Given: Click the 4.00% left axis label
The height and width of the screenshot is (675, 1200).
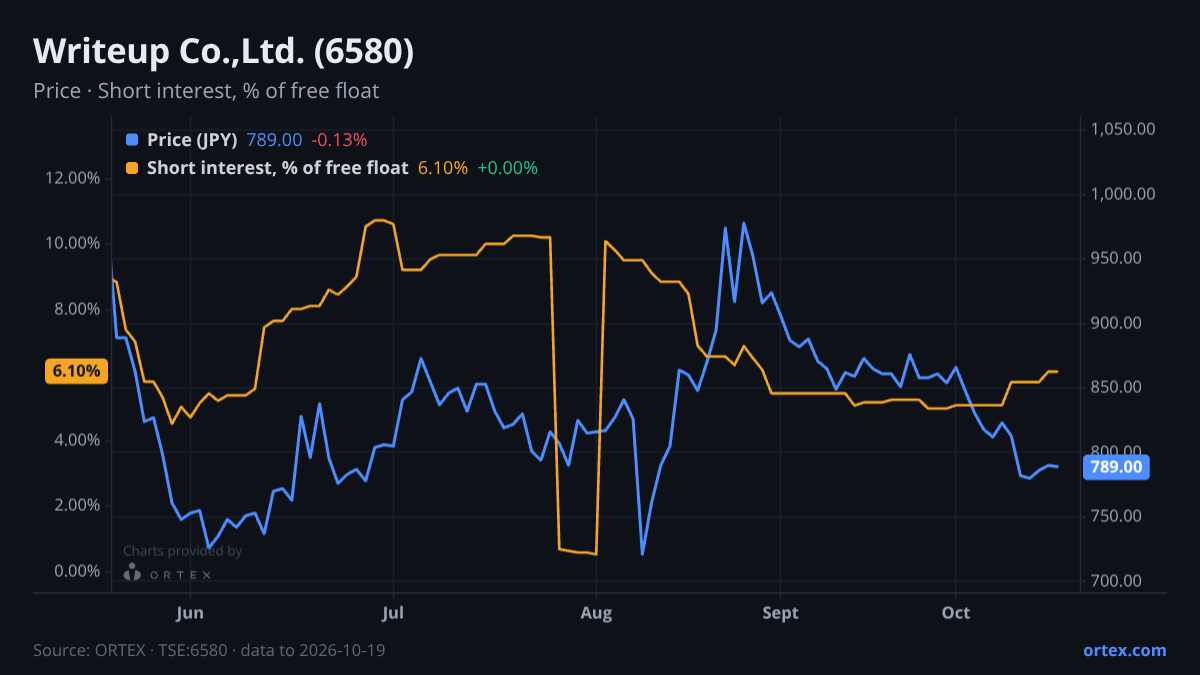Looking at the screenshot, I should pyautogui.click(x=76, y=440).
